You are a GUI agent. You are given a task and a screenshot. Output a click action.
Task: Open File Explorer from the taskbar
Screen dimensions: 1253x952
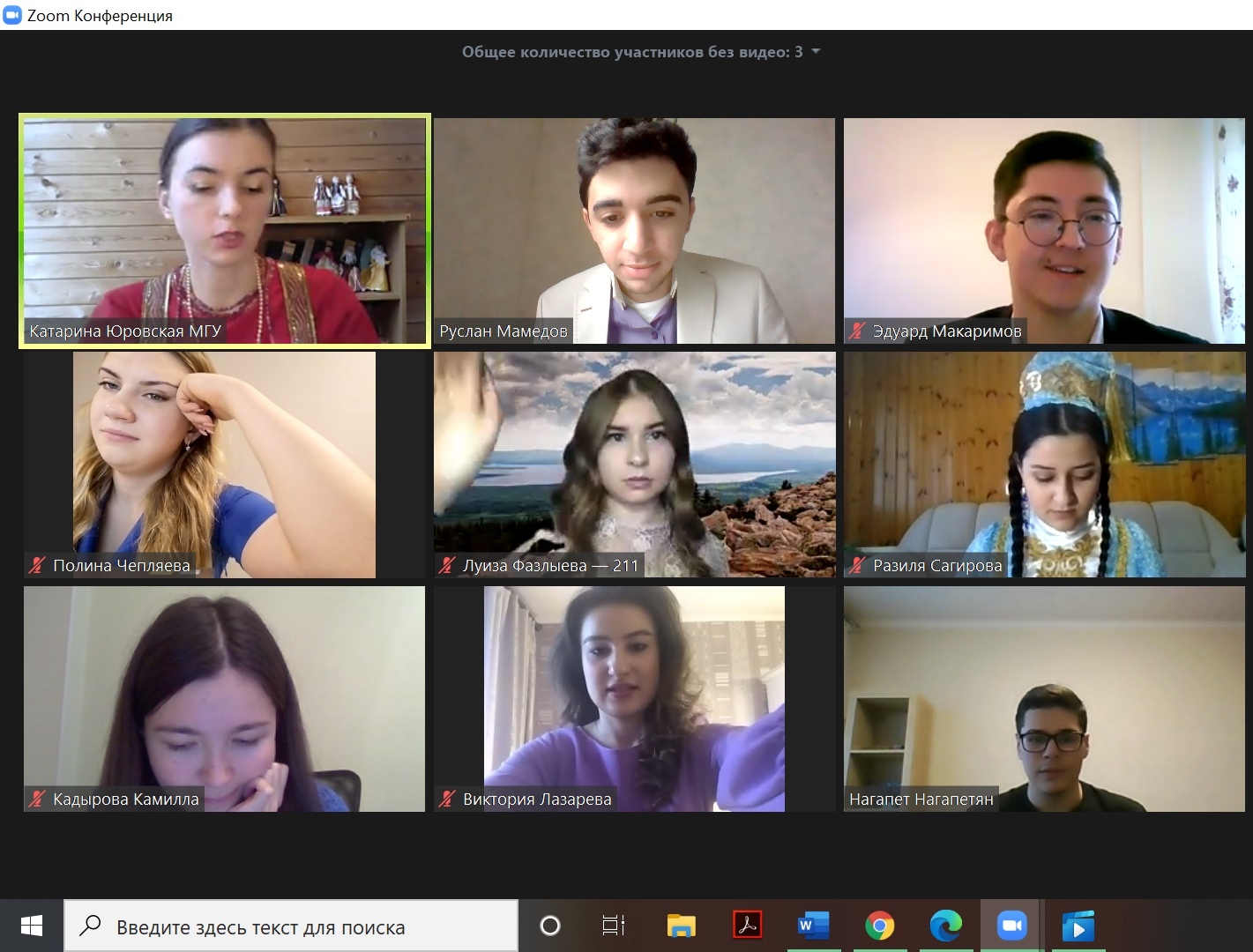[x=681, y=926]
